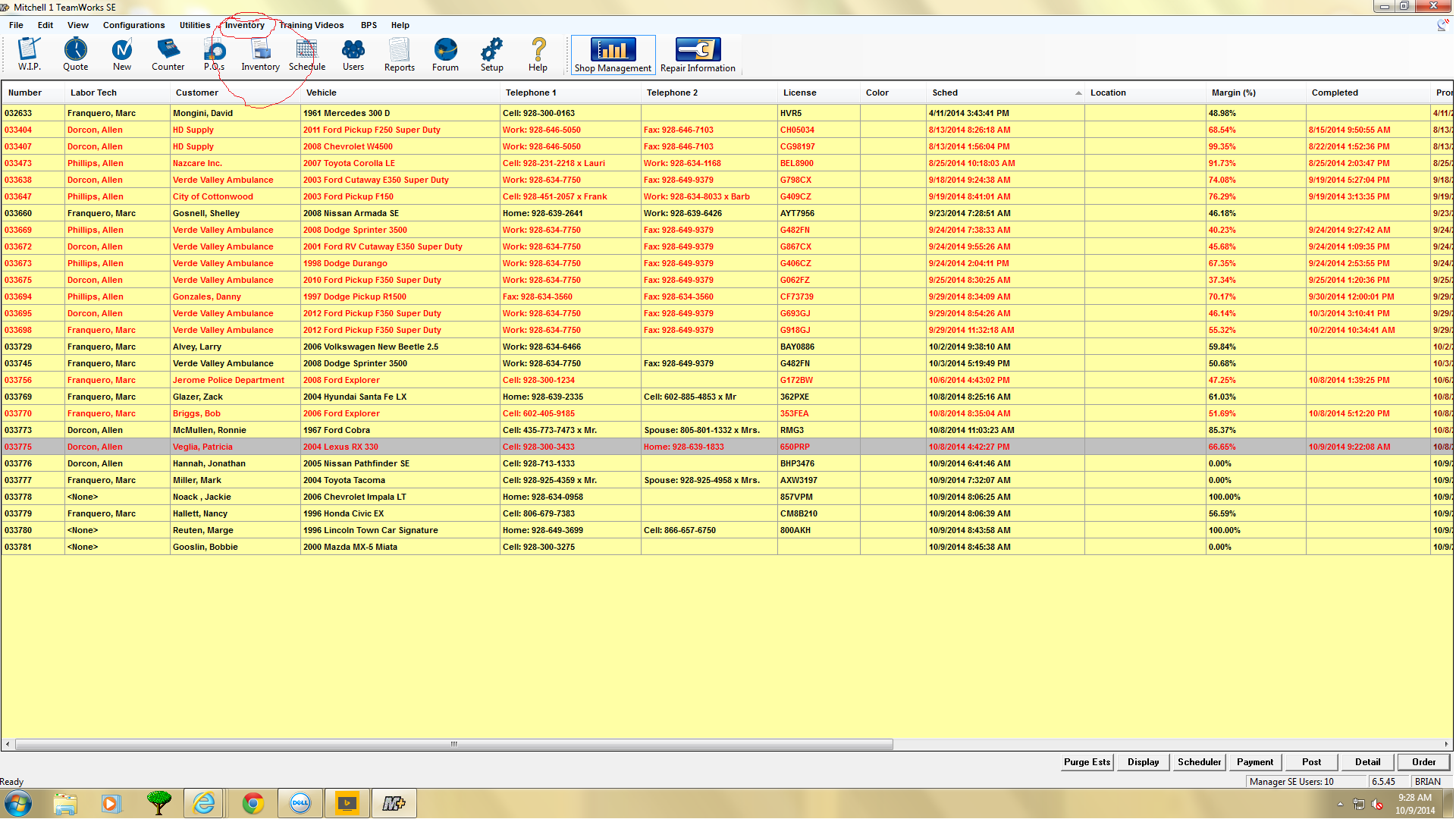Select vehicle 1967 Ford Cobra
This screenshot has width=1456, height=819.
pyautogui.click(x=337, y=430)
